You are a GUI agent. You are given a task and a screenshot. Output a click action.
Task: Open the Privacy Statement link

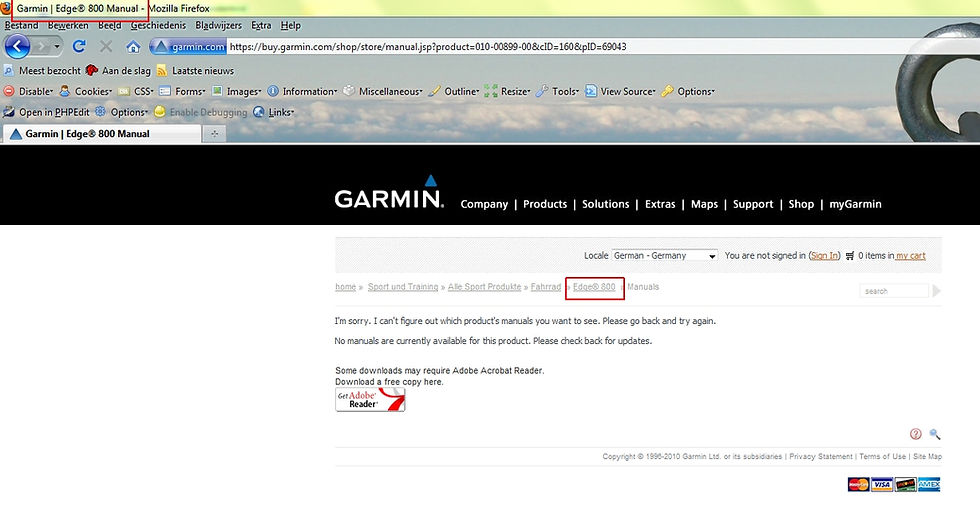coord(821,456)
